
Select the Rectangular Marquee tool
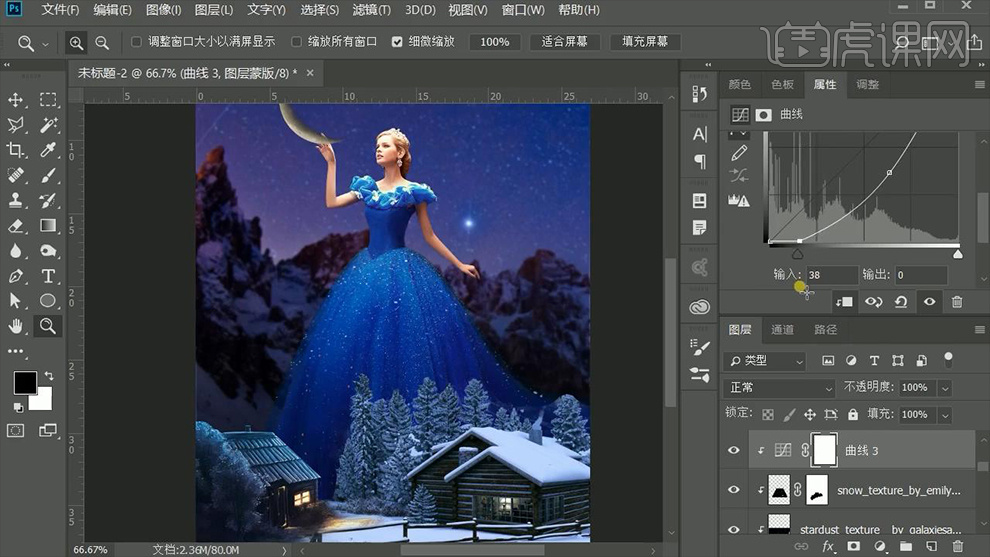(x=47, y=100)
